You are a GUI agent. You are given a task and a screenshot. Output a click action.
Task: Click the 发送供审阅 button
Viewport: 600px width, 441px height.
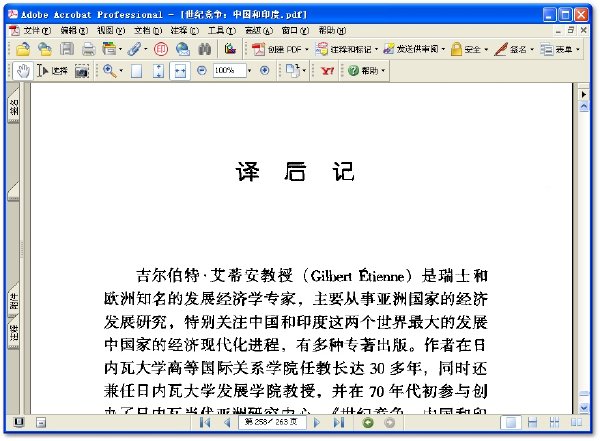click(411, 49)
